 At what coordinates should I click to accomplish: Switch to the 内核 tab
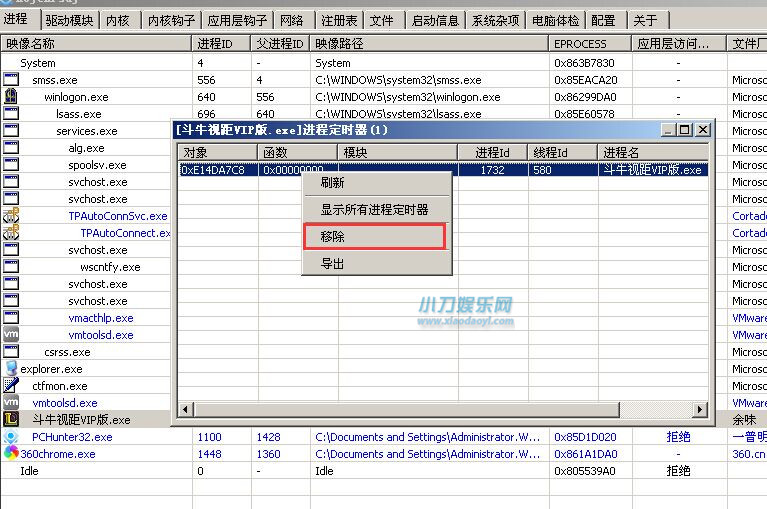click(118, 21)
